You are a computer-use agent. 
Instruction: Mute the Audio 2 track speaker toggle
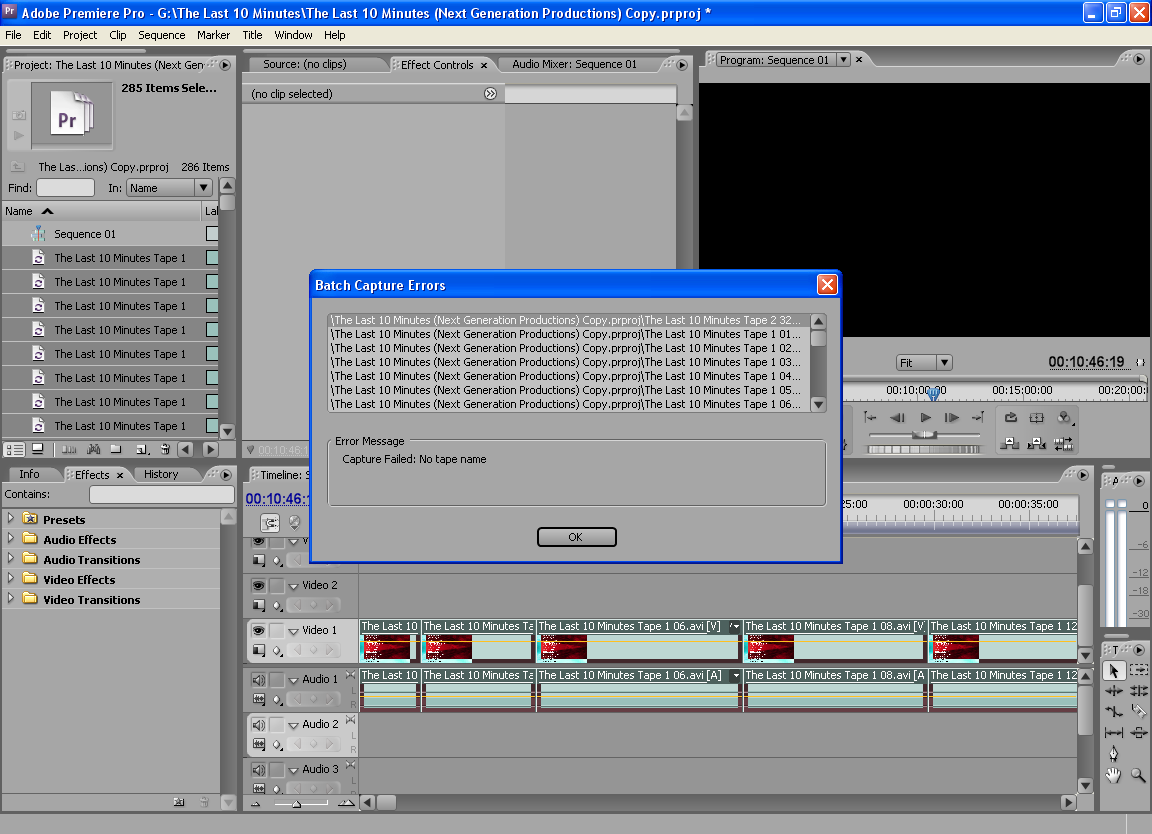(258, 725)
